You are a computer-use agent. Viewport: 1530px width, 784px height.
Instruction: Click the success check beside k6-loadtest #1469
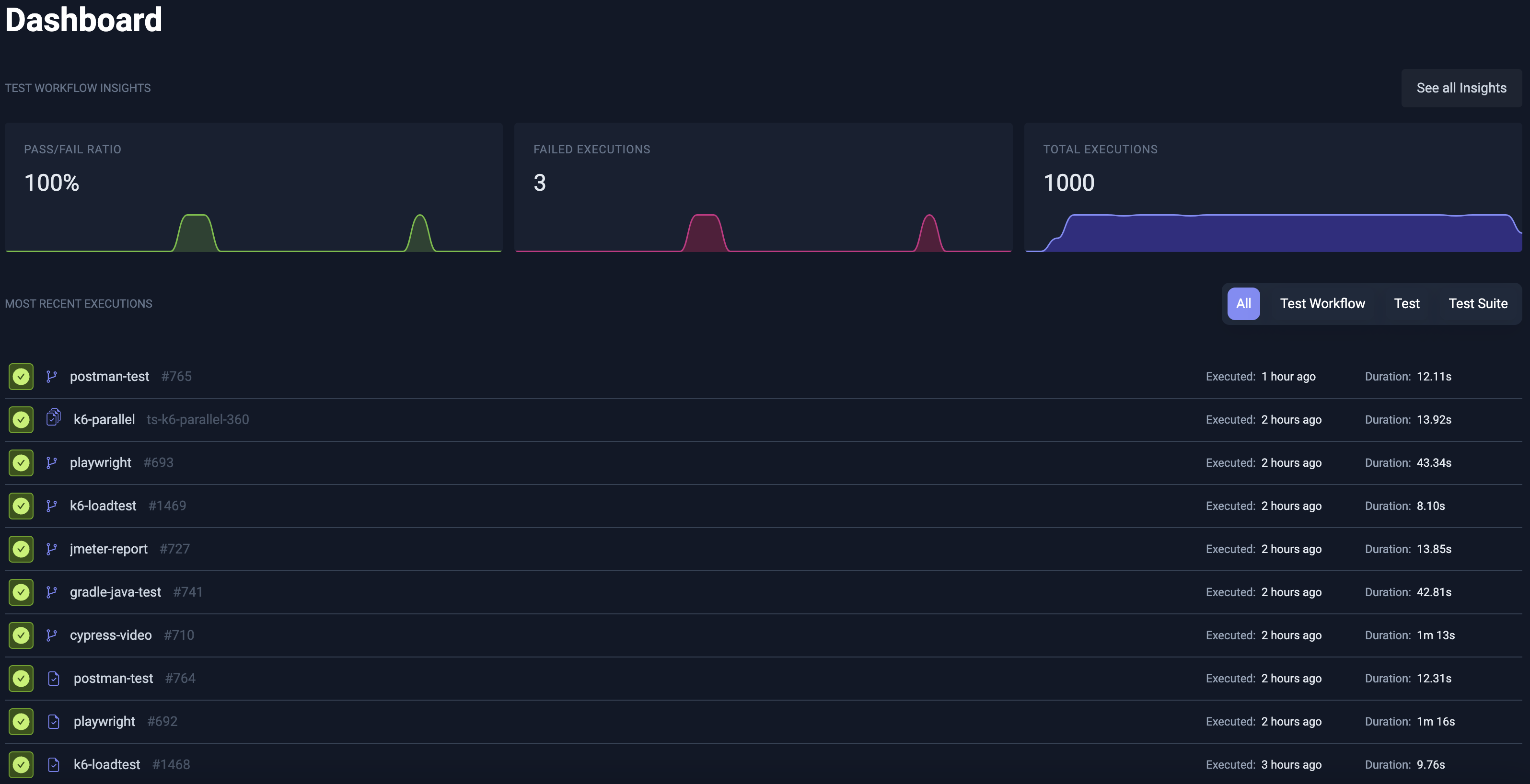[21, 506]
